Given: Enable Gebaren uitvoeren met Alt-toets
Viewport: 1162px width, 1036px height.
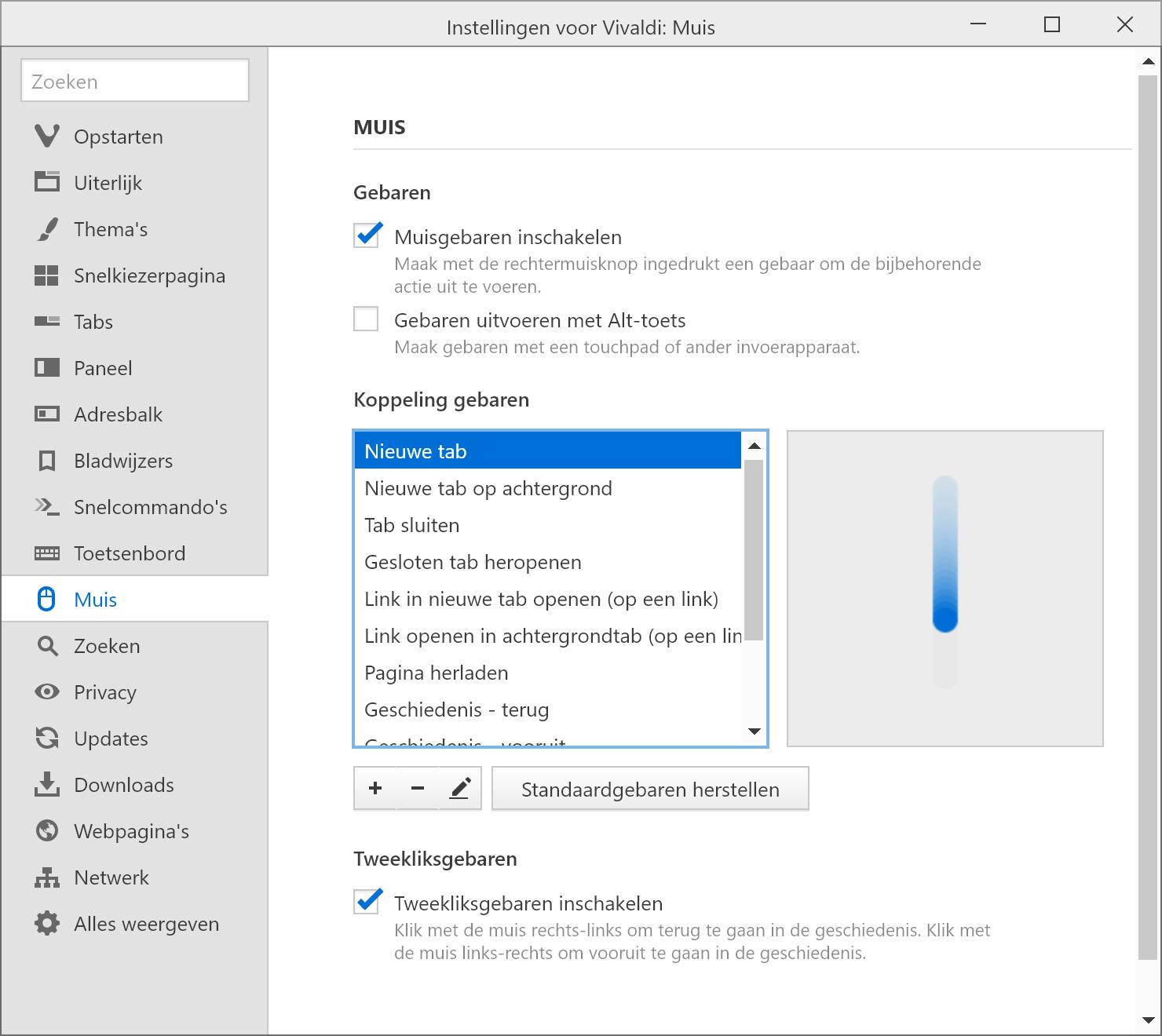Looking at the screenshot, I should [367, 319].
